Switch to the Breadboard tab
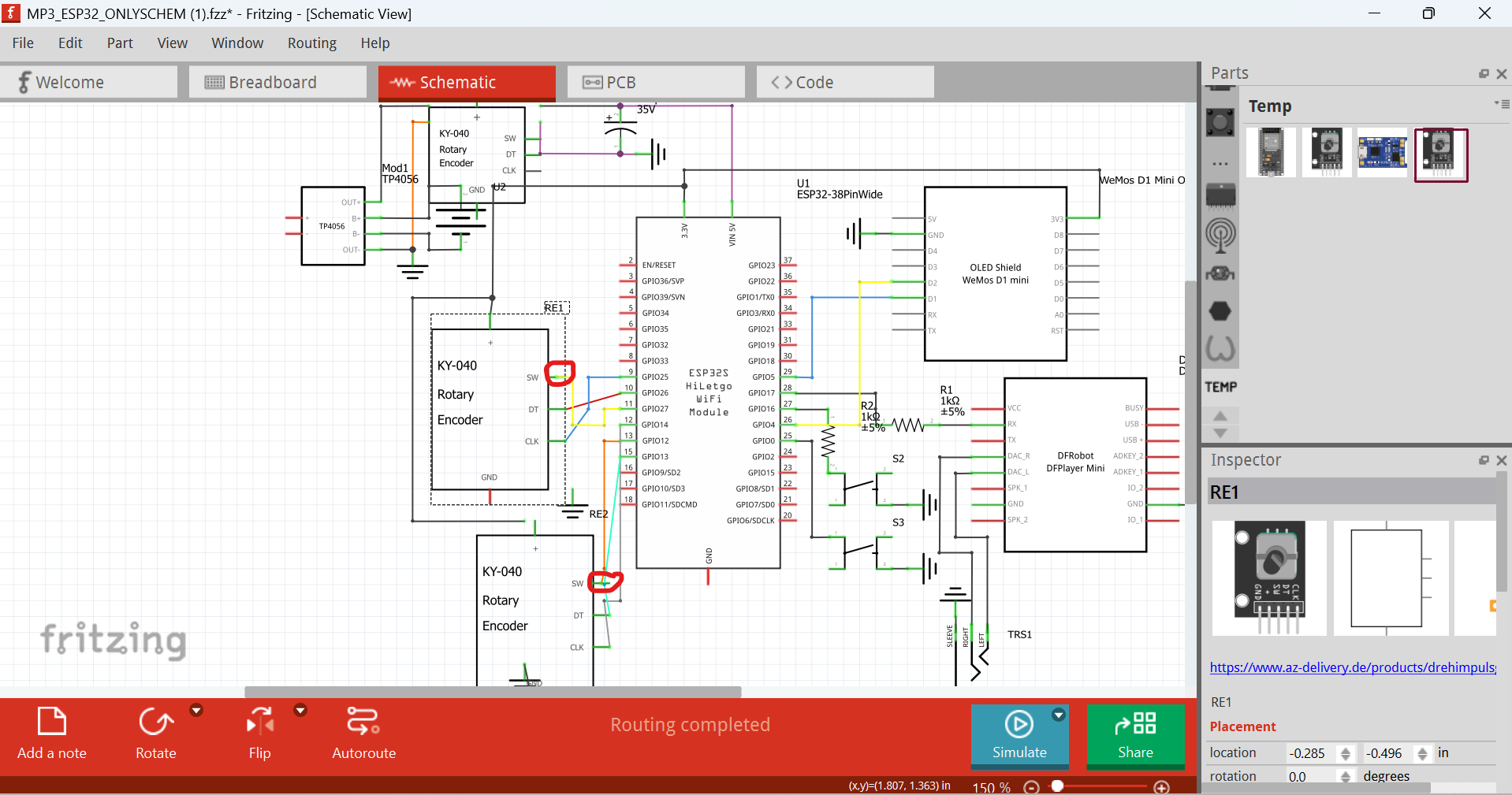This screenshot has height=795, width=1512. (277, 82)
